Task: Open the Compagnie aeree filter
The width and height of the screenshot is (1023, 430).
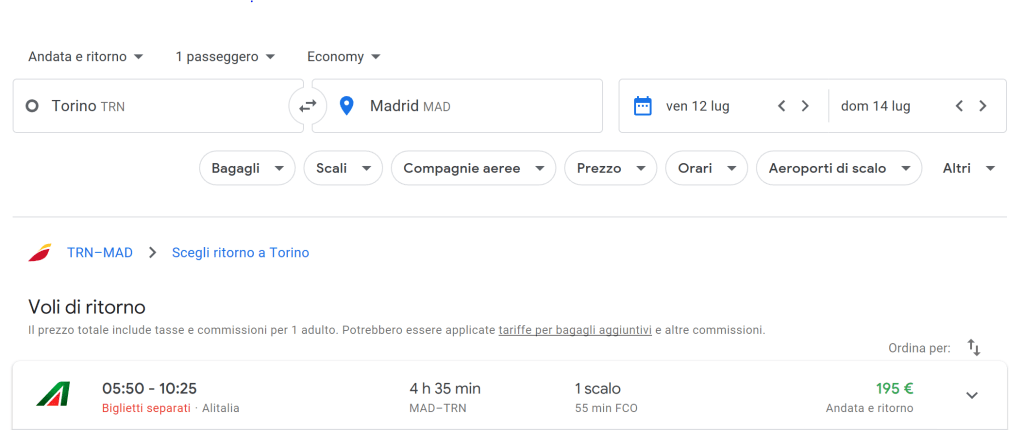Action: (473, 168)
